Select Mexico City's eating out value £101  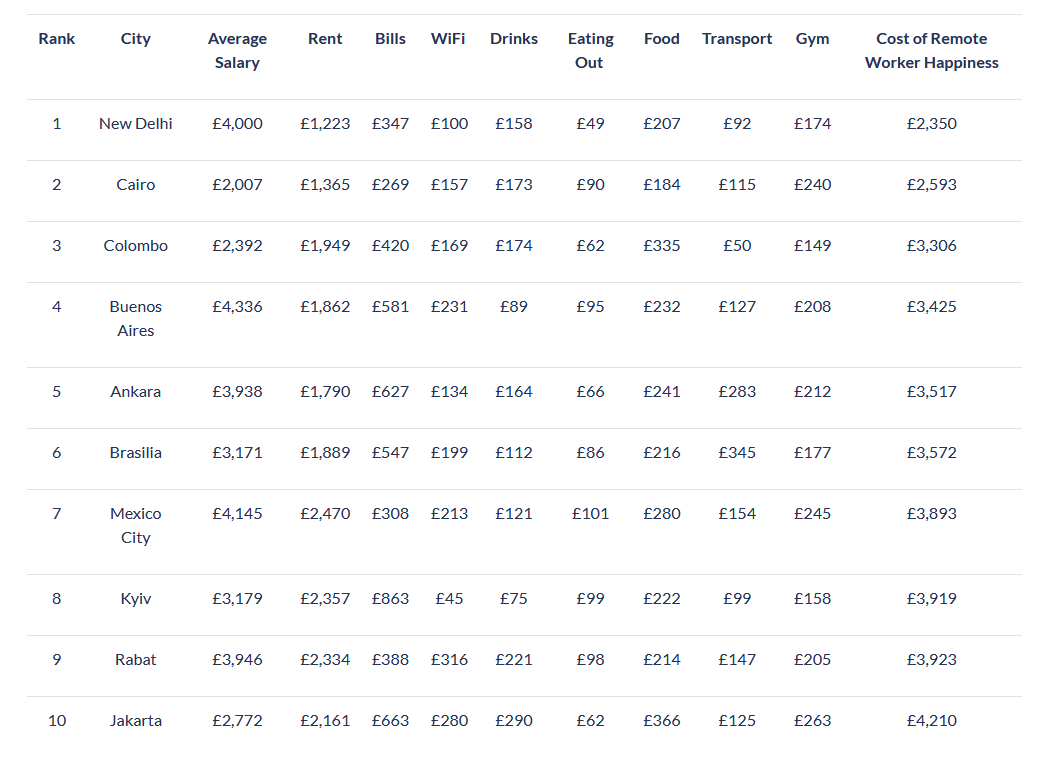click(x=590, y=514)
